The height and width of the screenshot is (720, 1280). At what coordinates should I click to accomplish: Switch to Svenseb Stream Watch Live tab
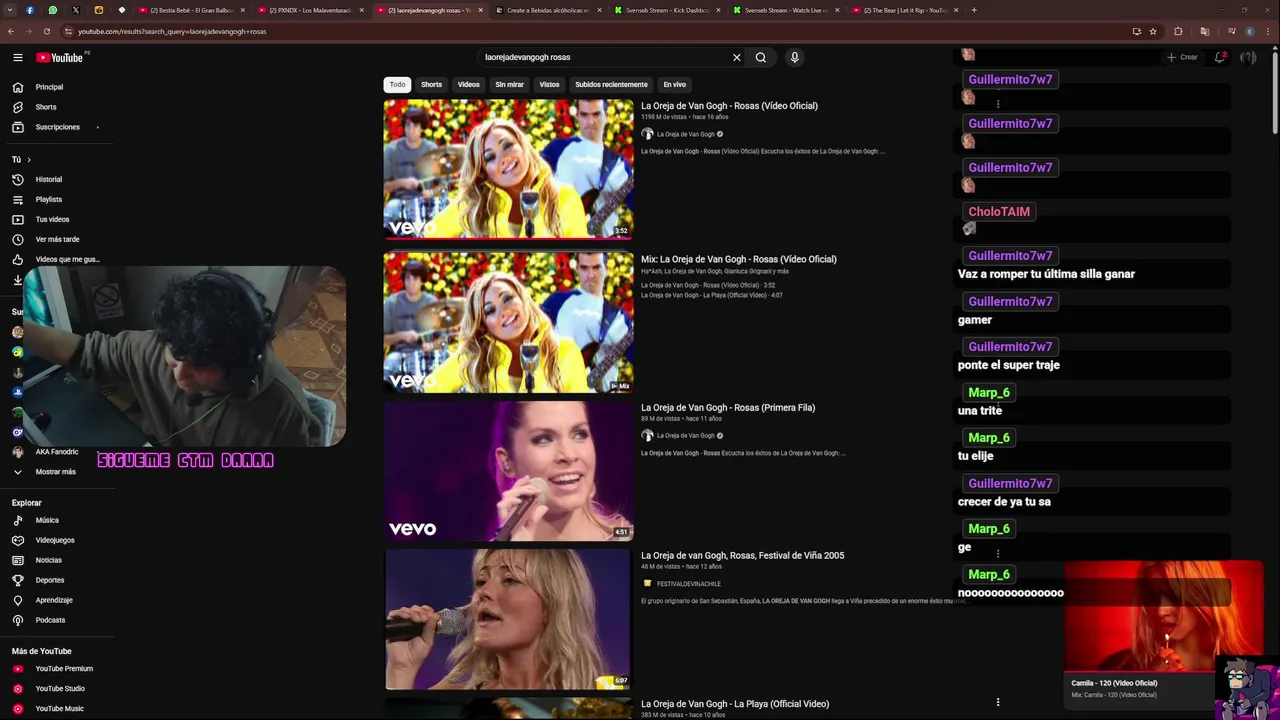[x=786, y=10]
